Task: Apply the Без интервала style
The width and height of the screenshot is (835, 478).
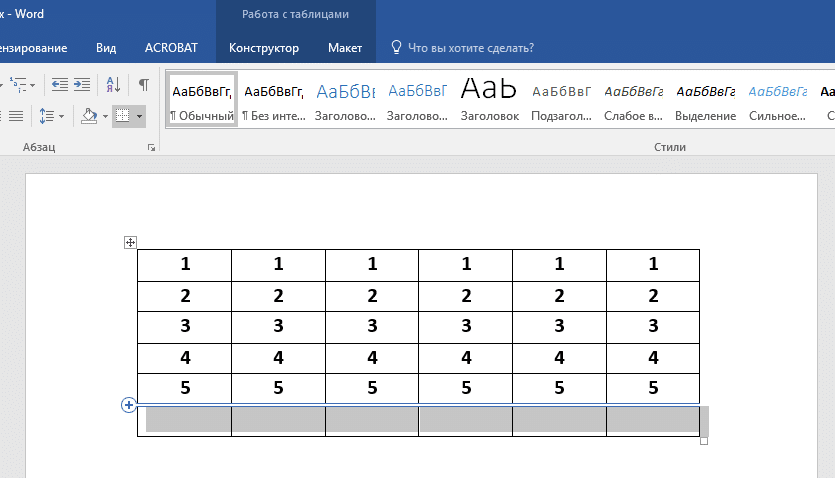Action: 274,102
